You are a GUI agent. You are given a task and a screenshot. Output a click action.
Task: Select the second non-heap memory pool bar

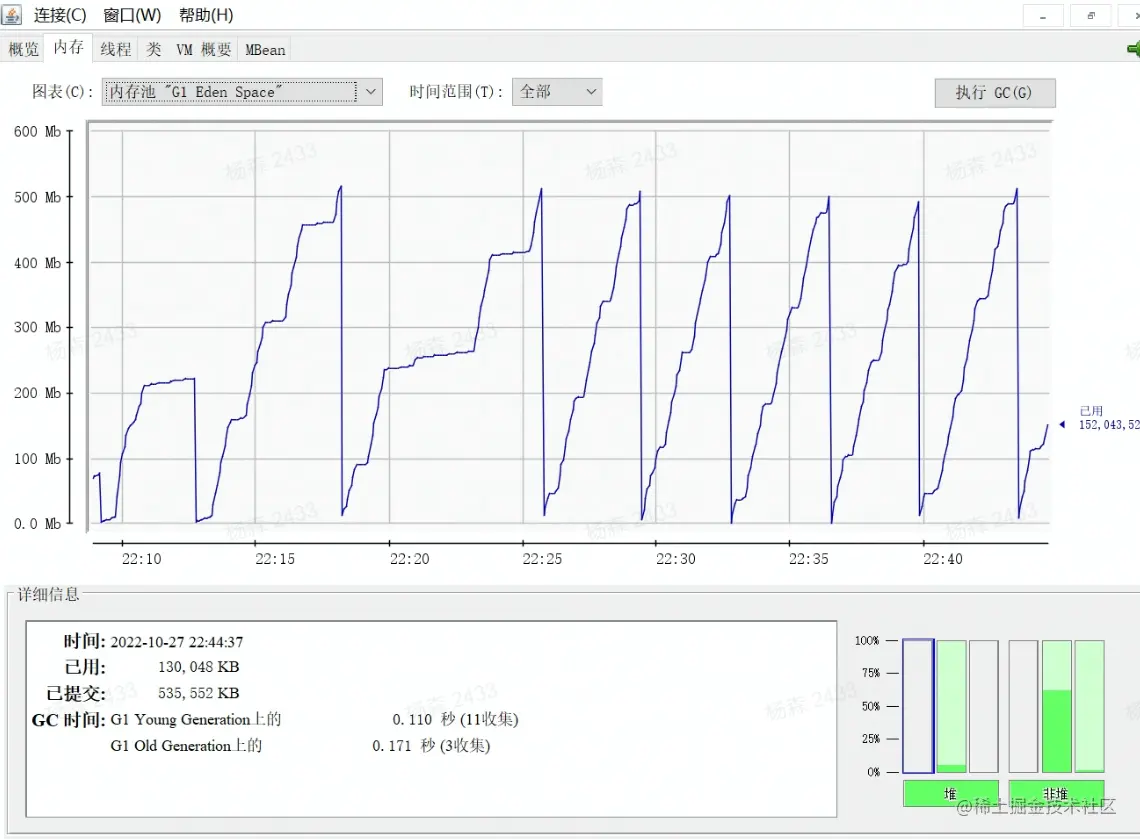coord(1056,706)
